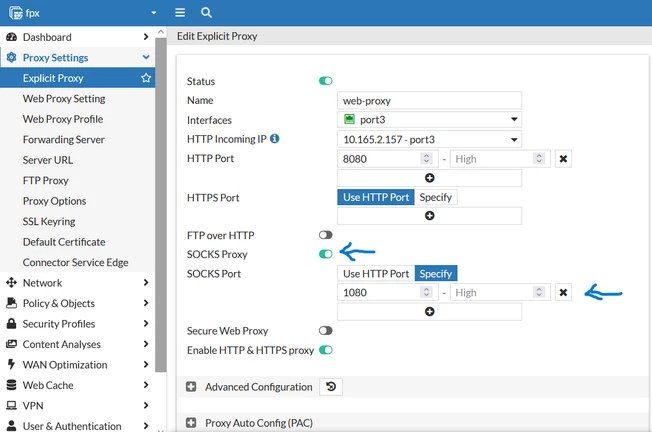Expand the Network menu chevron
The width and height of the screenshot is (652, 432).
[x=146, y=283]
